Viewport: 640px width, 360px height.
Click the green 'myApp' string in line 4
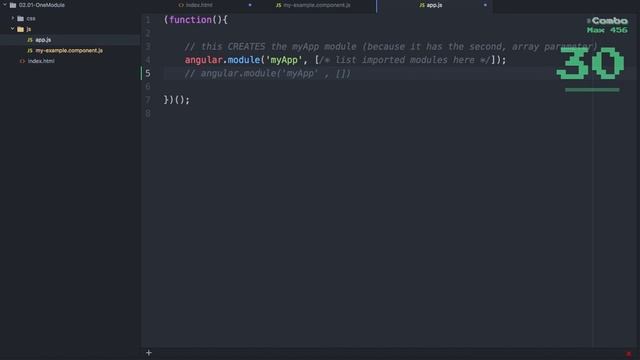pos(284,60)
